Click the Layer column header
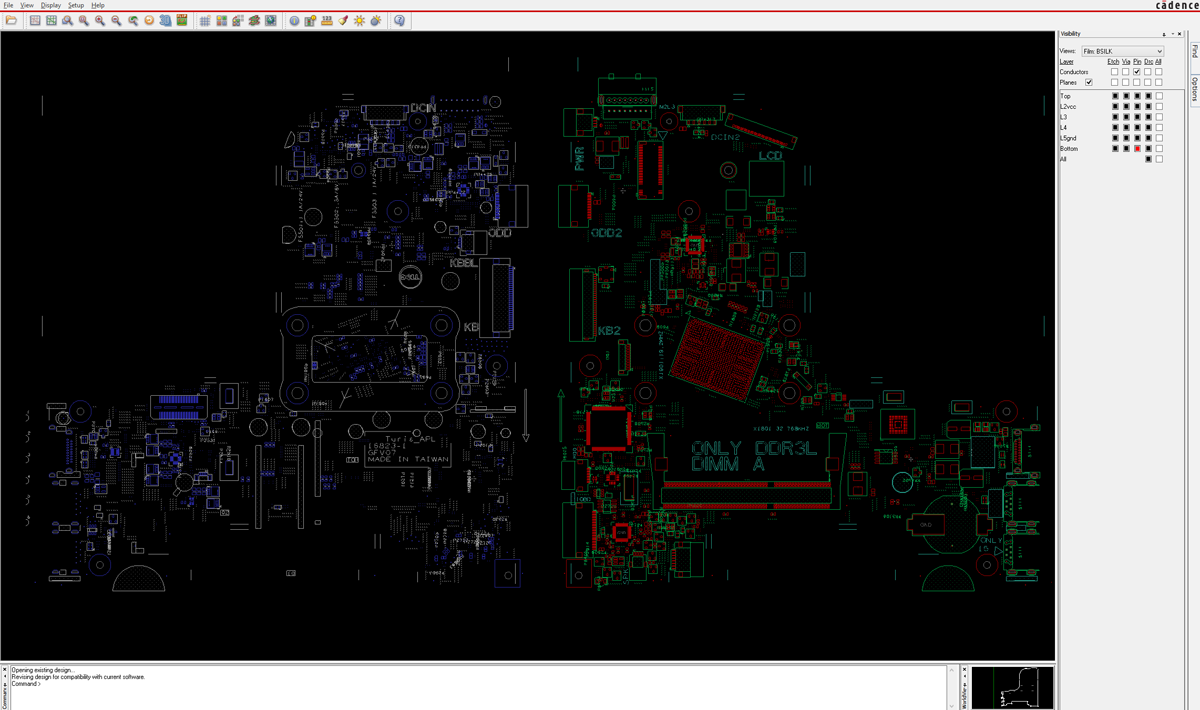1200x710 pixels. pyautogui.click(x=1067, y=62)
